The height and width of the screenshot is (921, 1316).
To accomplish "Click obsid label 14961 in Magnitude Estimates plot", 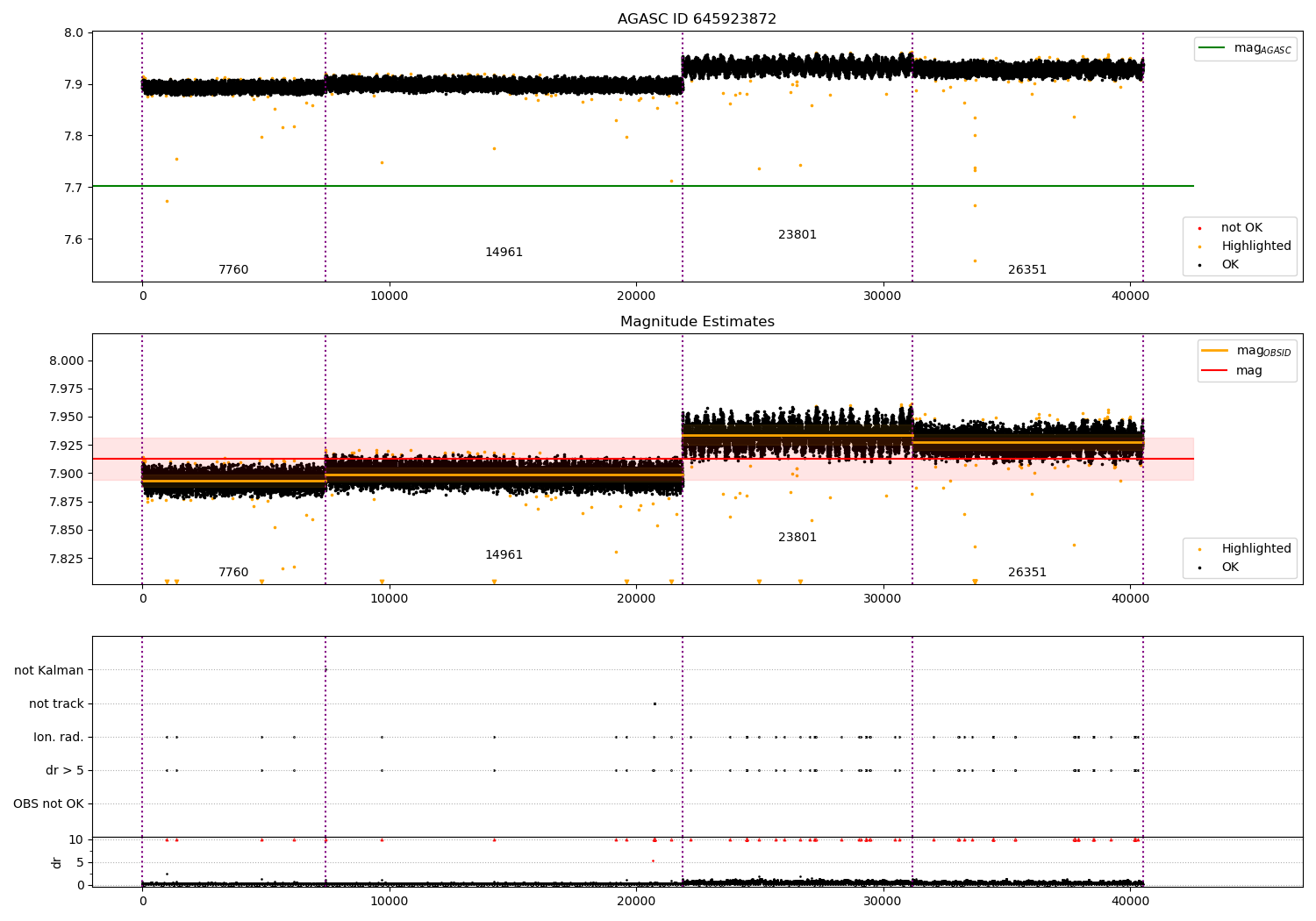I will (504, 555).
